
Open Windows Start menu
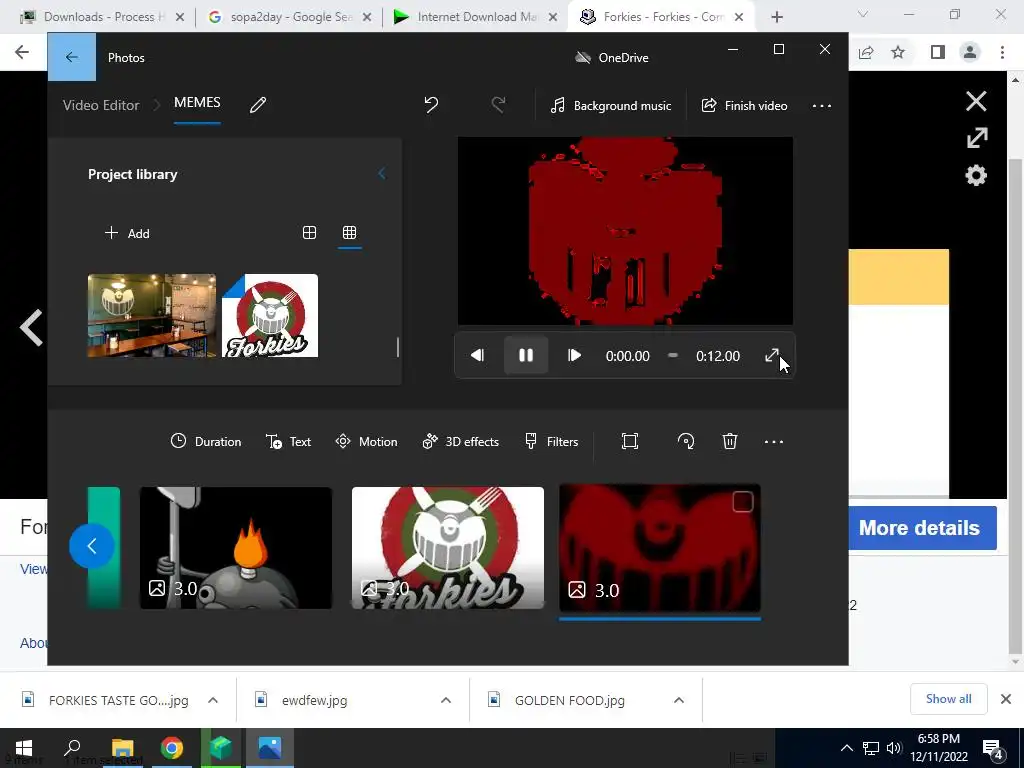tap(24, 748)
